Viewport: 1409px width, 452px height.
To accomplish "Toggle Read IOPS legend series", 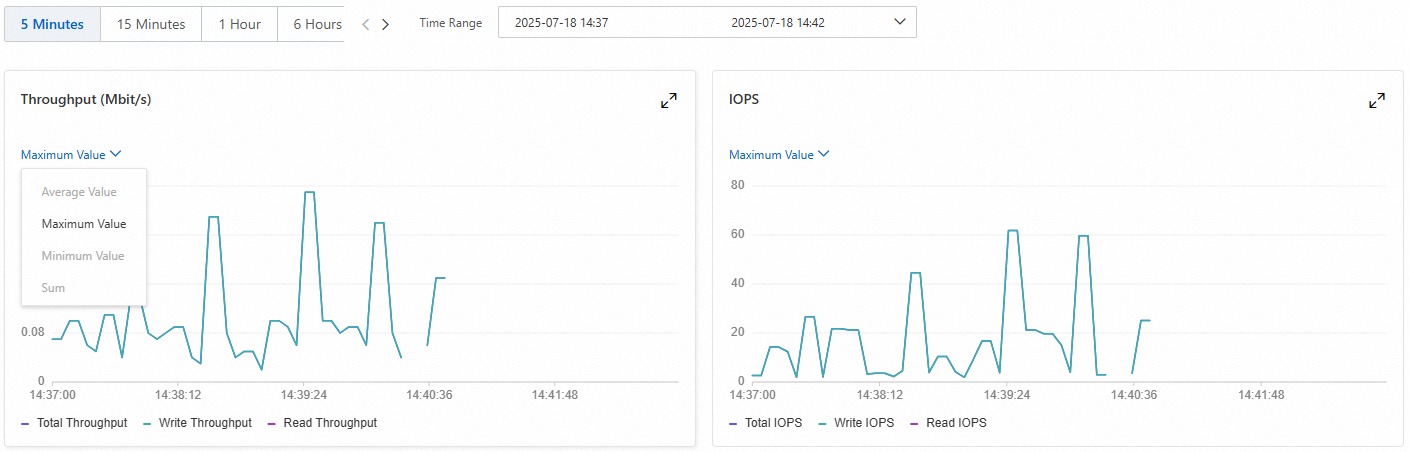I will [x=948, y=423].
